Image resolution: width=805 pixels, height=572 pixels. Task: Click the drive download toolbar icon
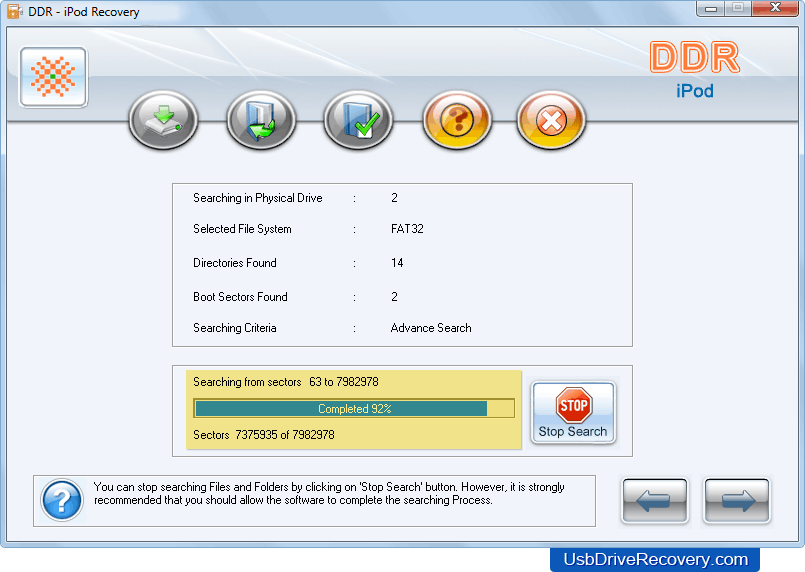pyautogui.click(x=163, y=120)
